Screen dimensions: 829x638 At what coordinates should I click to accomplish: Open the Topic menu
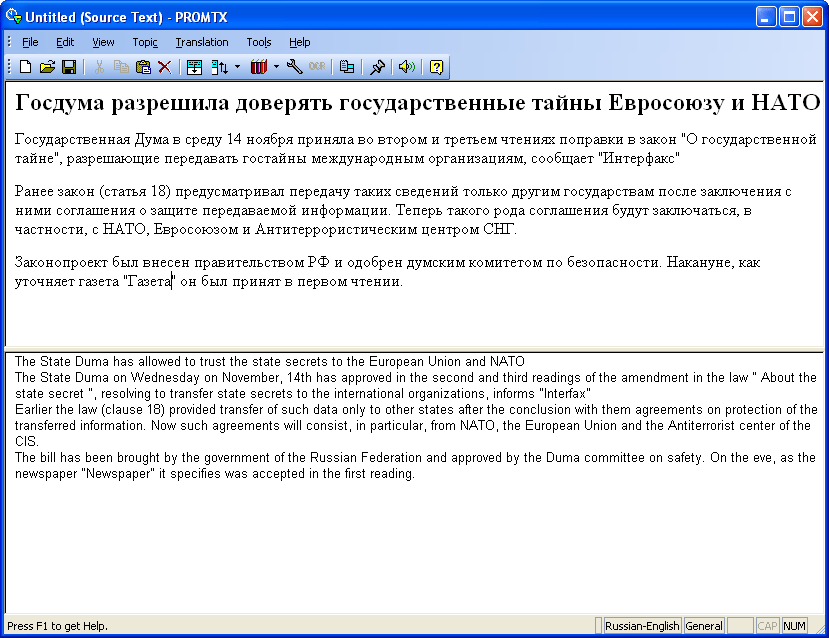[145, 42]
